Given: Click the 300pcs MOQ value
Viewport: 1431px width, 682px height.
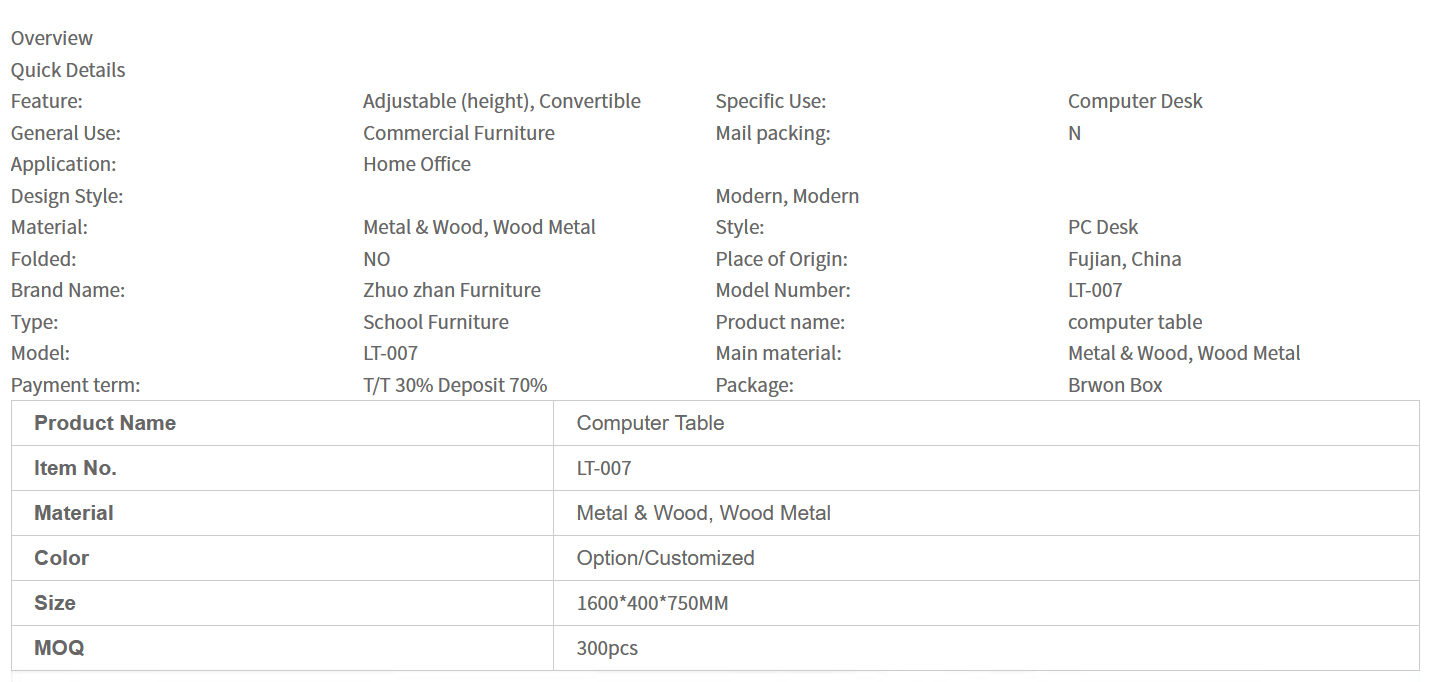Looking at the screenshot, I should 607,648.
